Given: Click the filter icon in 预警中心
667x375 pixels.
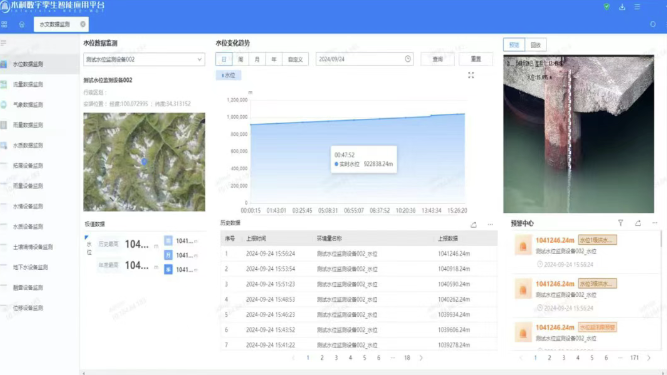Looking at the screenshot, I should pyautogui.click(x=620, y=223).
